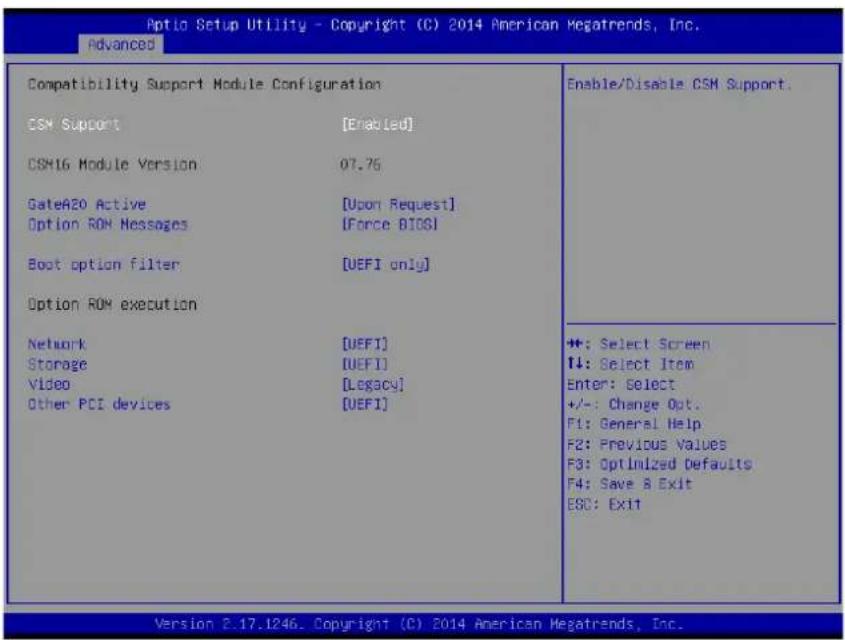
Task: Select the Storage option ROM item
Action: 57,364
